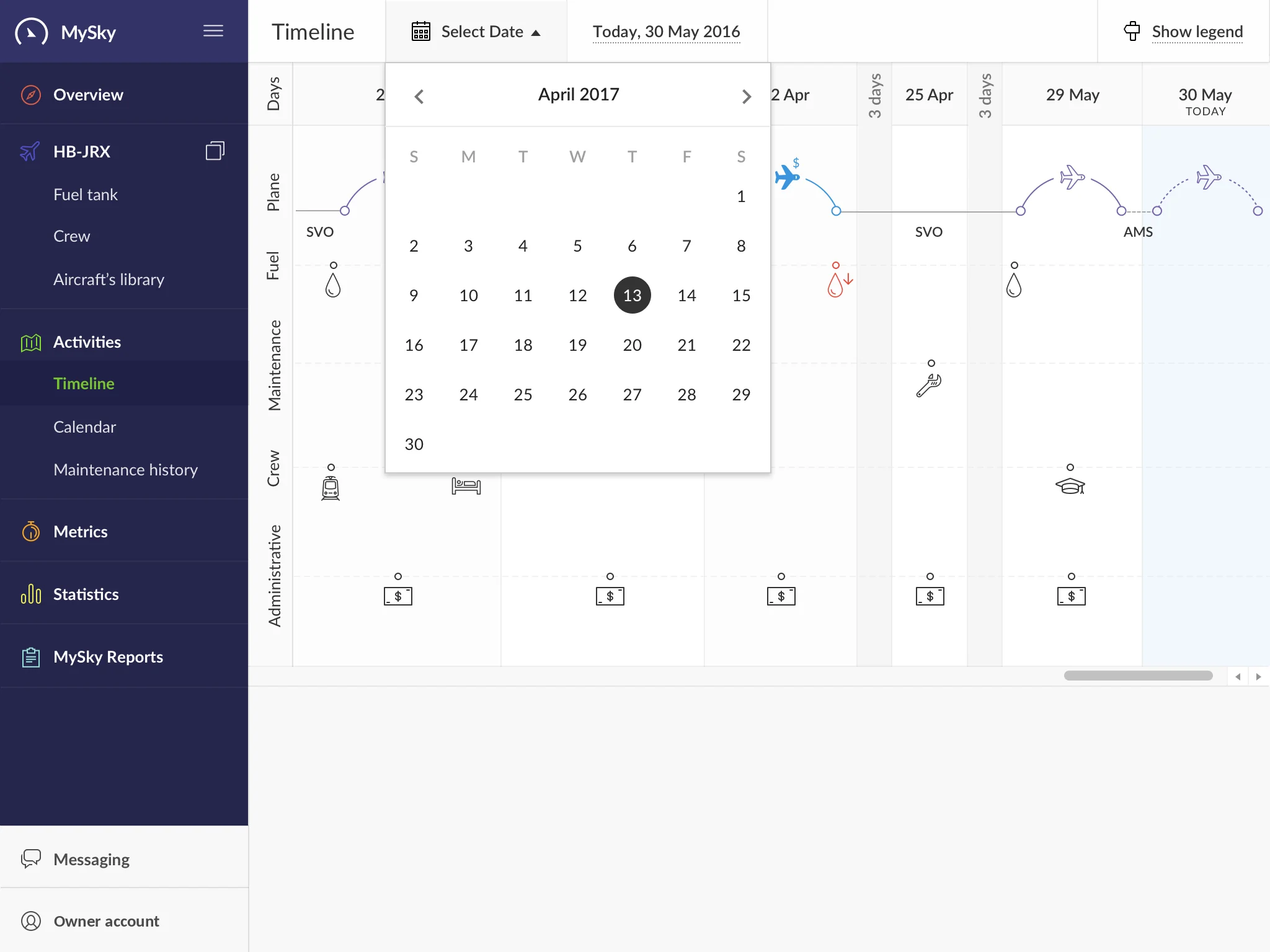
Task: Open Fuel tank page
Action: (86, 195)
